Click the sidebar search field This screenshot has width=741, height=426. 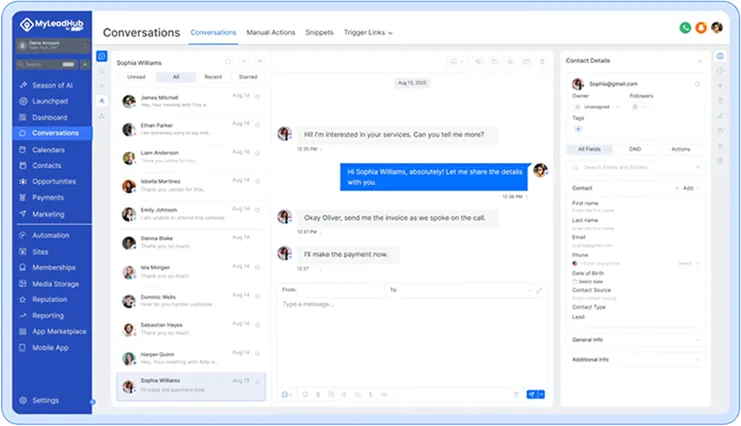[46, 64]
